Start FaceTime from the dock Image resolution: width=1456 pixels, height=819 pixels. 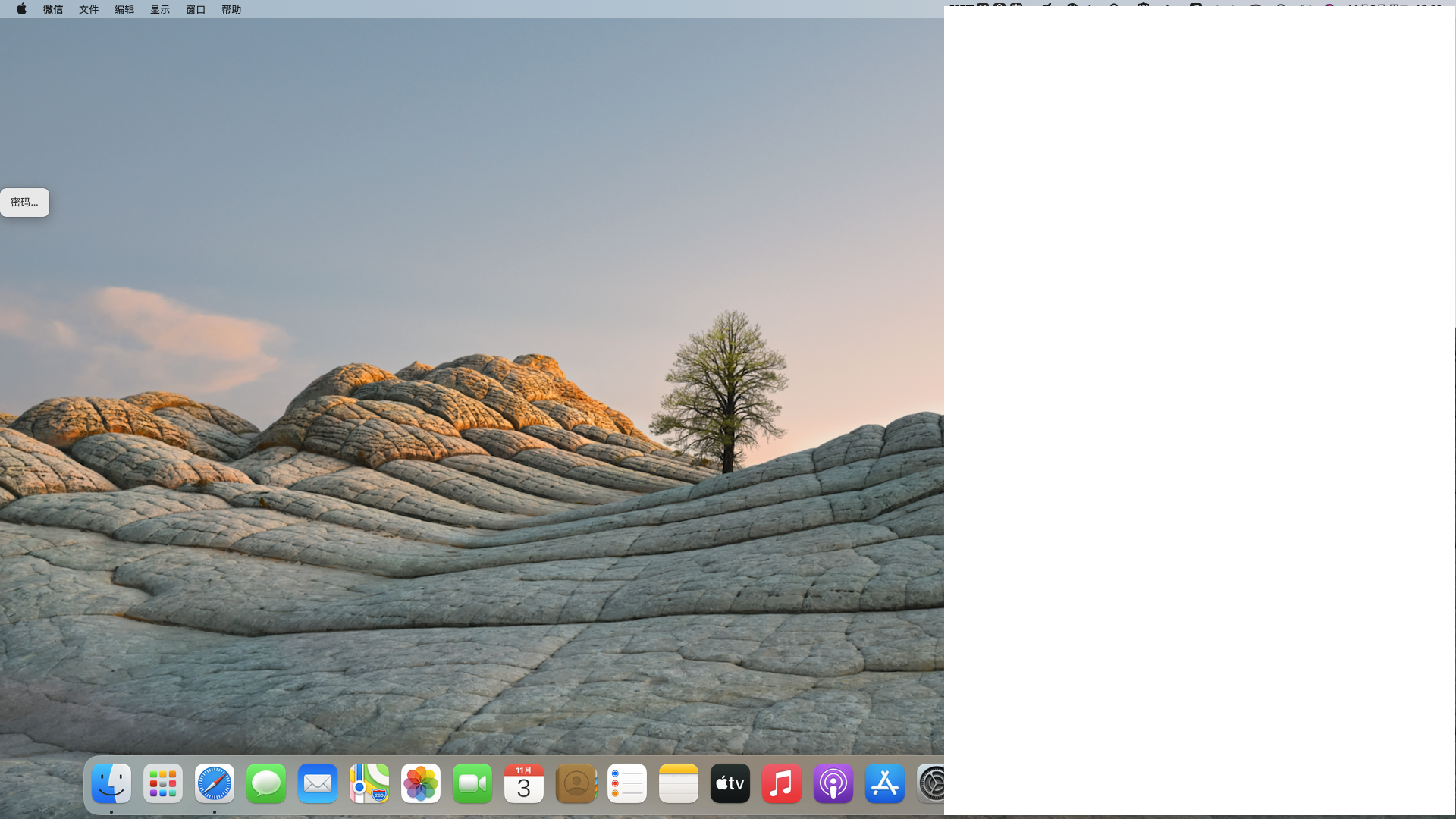pyautogui.click(x=472, y=784)
